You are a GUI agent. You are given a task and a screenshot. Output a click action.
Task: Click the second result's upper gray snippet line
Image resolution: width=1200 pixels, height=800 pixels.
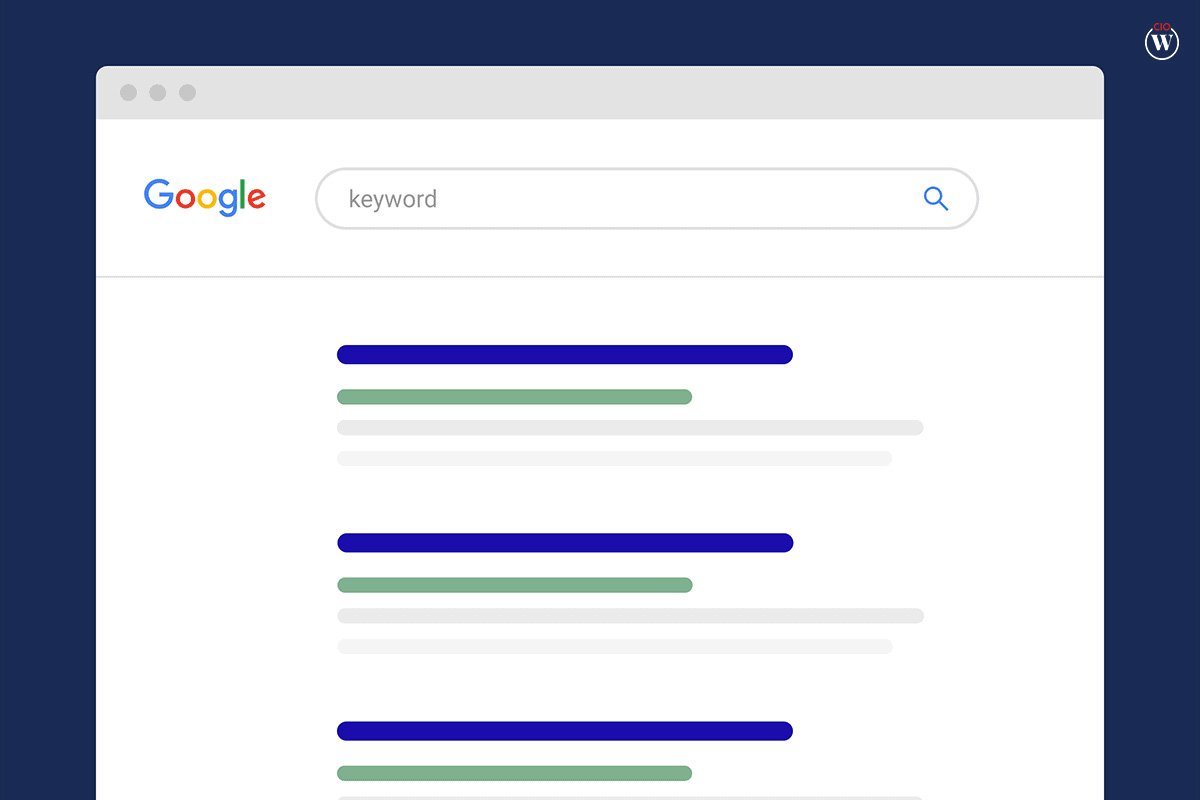point(630,616)
